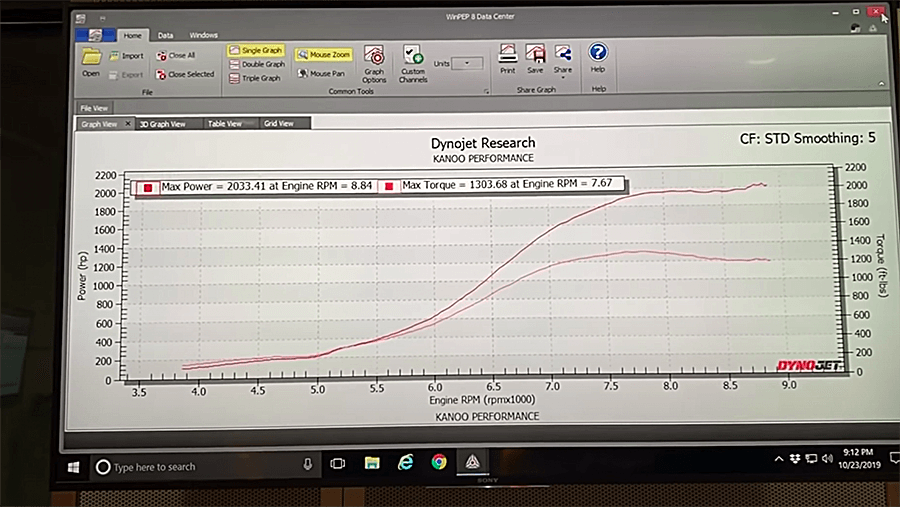Viewport: 900px width, 507px height.
Task: Open the Common Tools dialog launcher
Action: [x=486, y=91]
